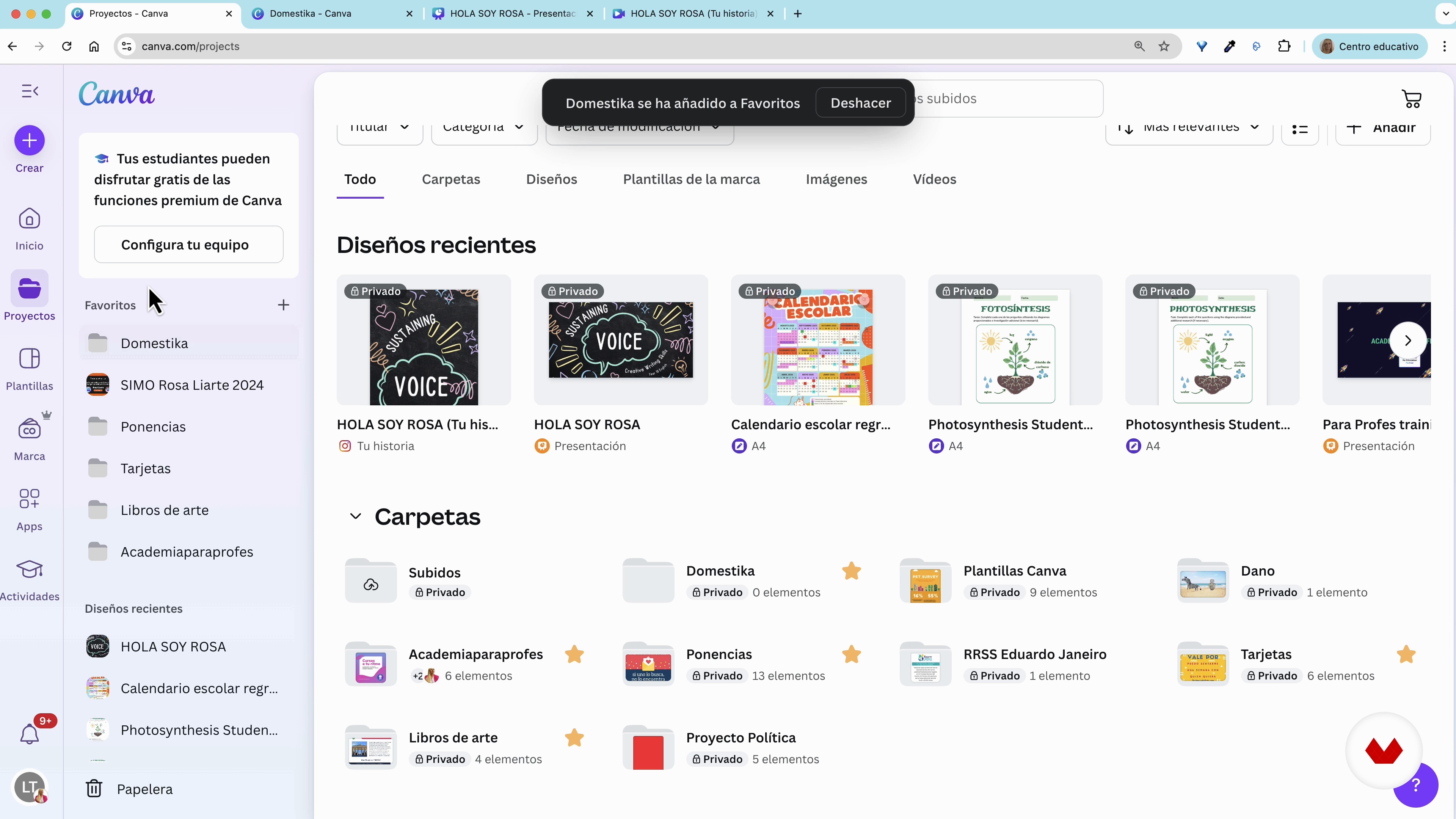The image size is (1456, 819).
Task: Open the shopping cart icon
Action: (x=1411, y=99)
